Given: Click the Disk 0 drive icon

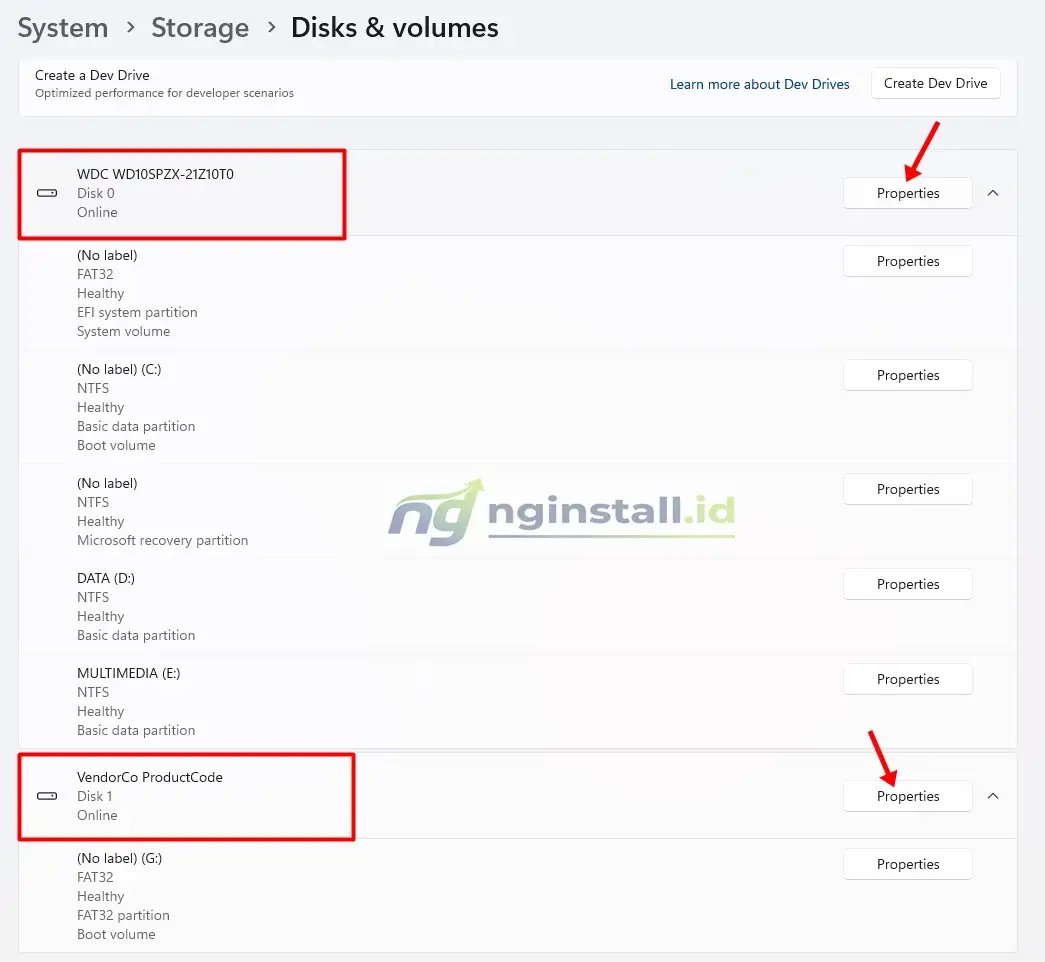Looking at the screenshot, I should [x=47, y=193].
